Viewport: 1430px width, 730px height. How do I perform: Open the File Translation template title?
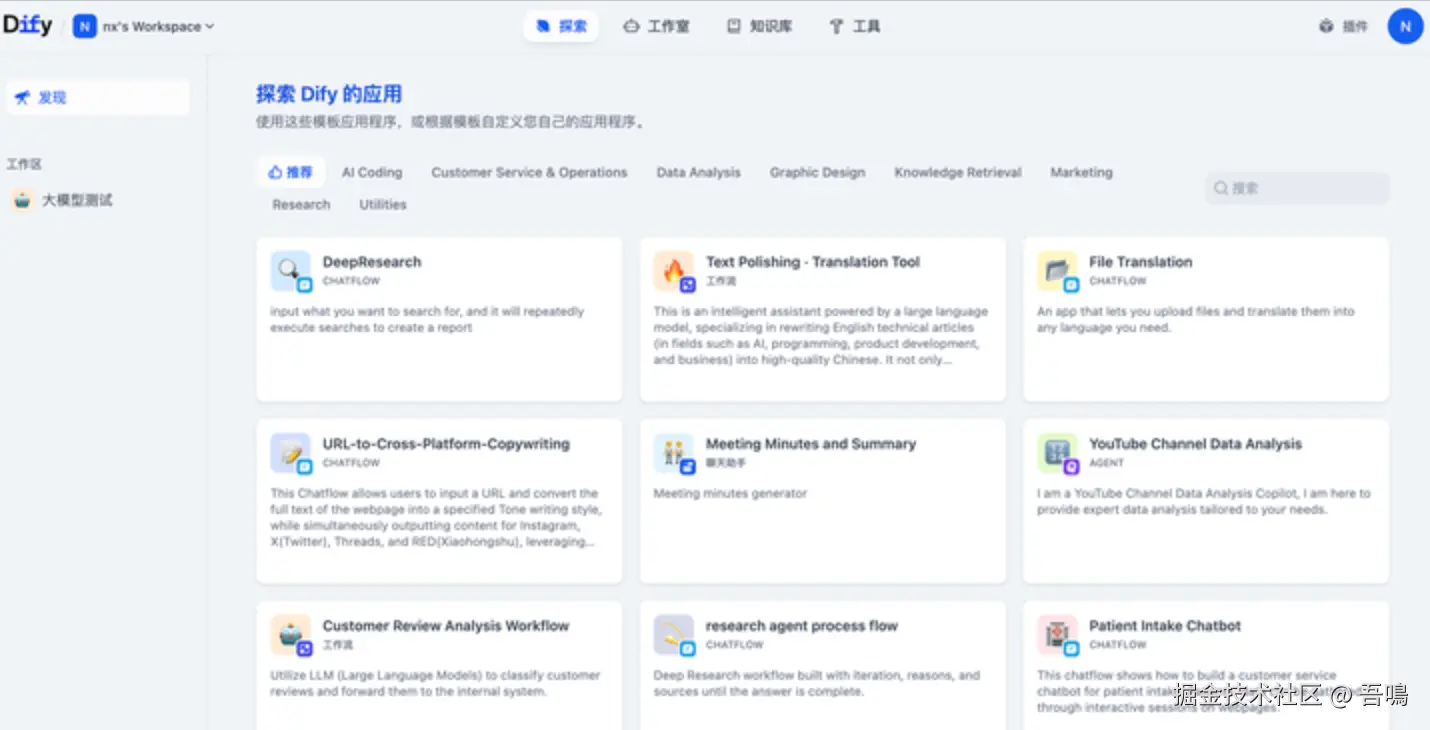click(x=1141, y=262)
